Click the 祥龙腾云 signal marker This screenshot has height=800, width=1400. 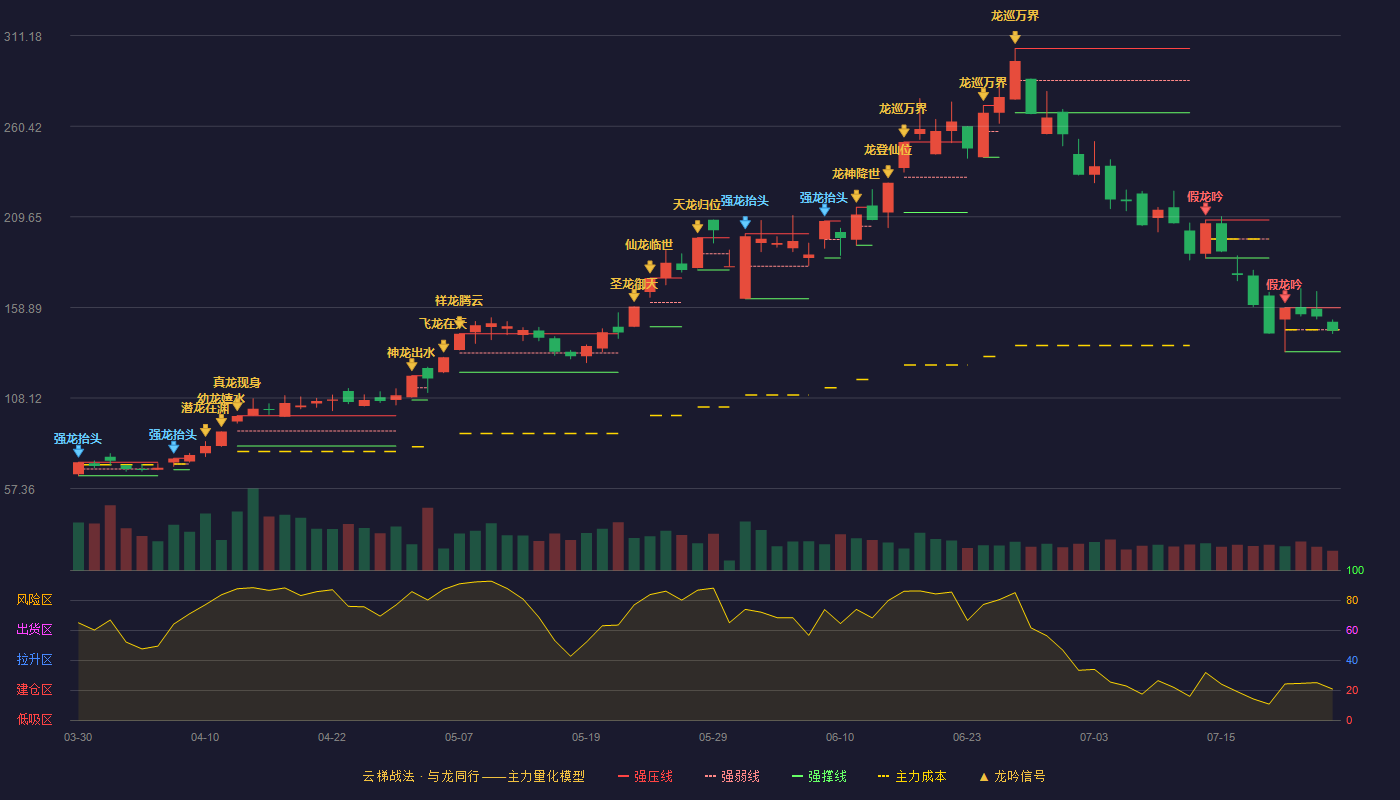tap(459, 323)
